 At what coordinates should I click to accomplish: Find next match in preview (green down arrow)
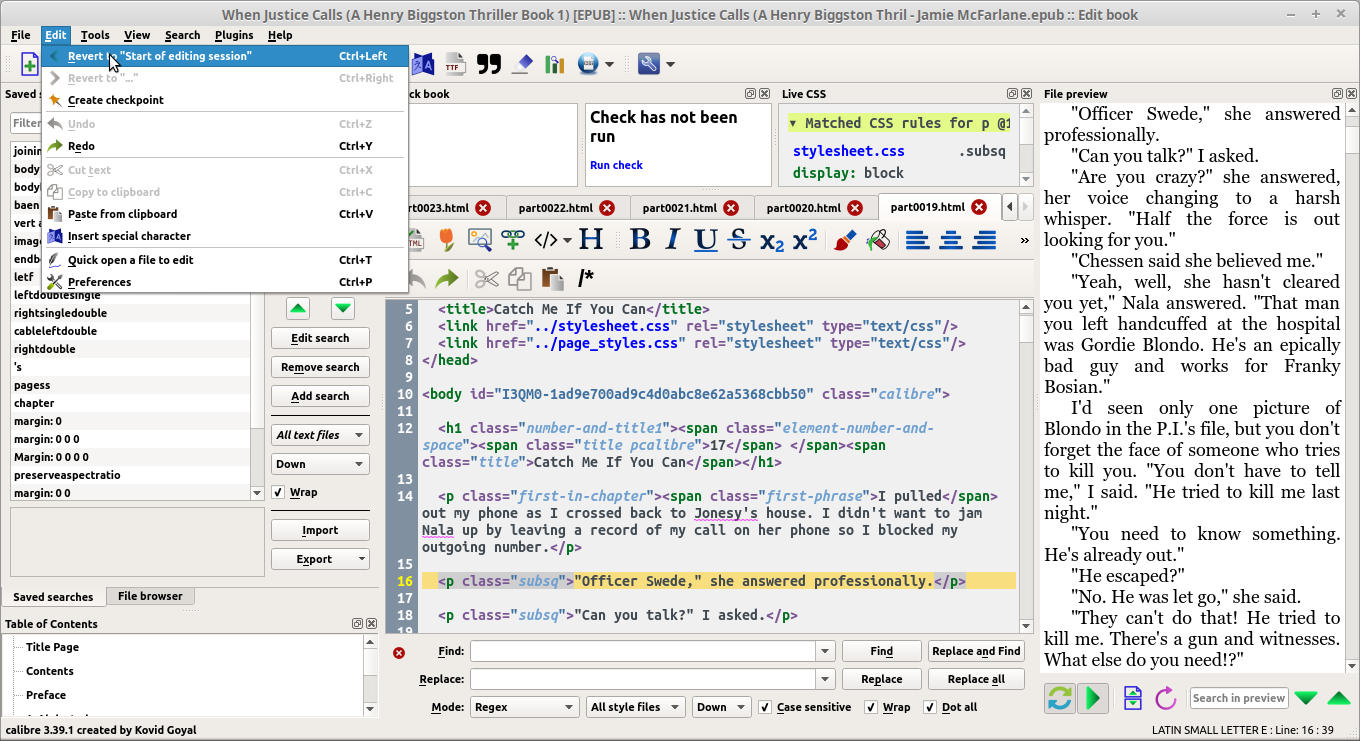pos(1306,698)
